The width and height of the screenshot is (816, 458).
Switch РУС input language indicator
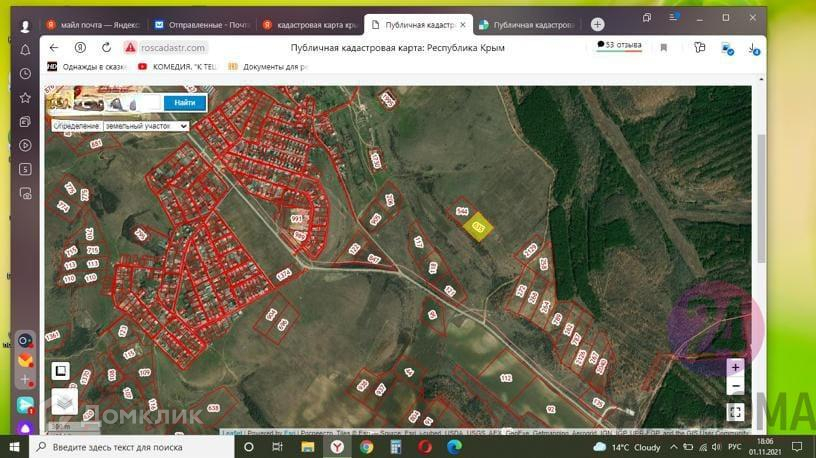[x=734, y=447]
